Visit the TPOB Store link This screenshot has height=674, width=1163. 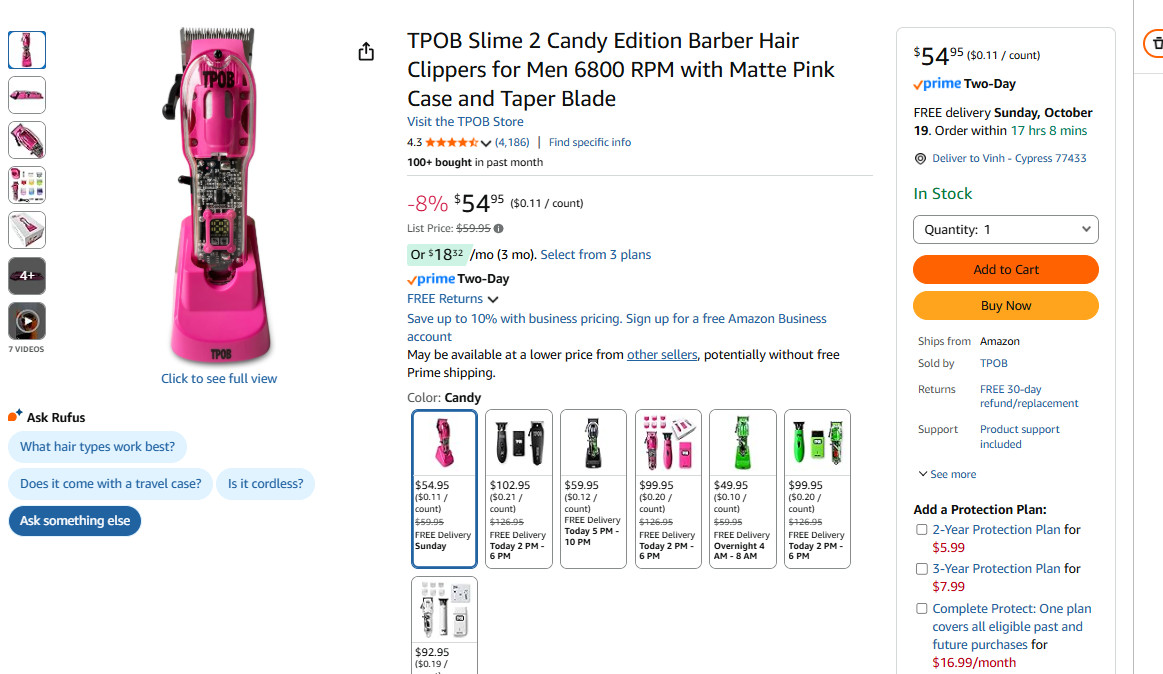tap(465, 122)
